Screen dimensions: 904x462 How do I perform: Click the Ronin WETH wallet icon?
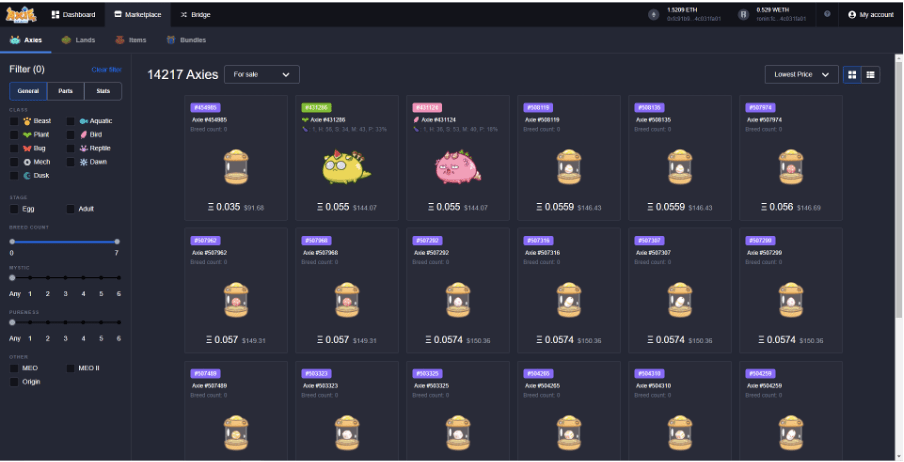[x=744, y=15]
